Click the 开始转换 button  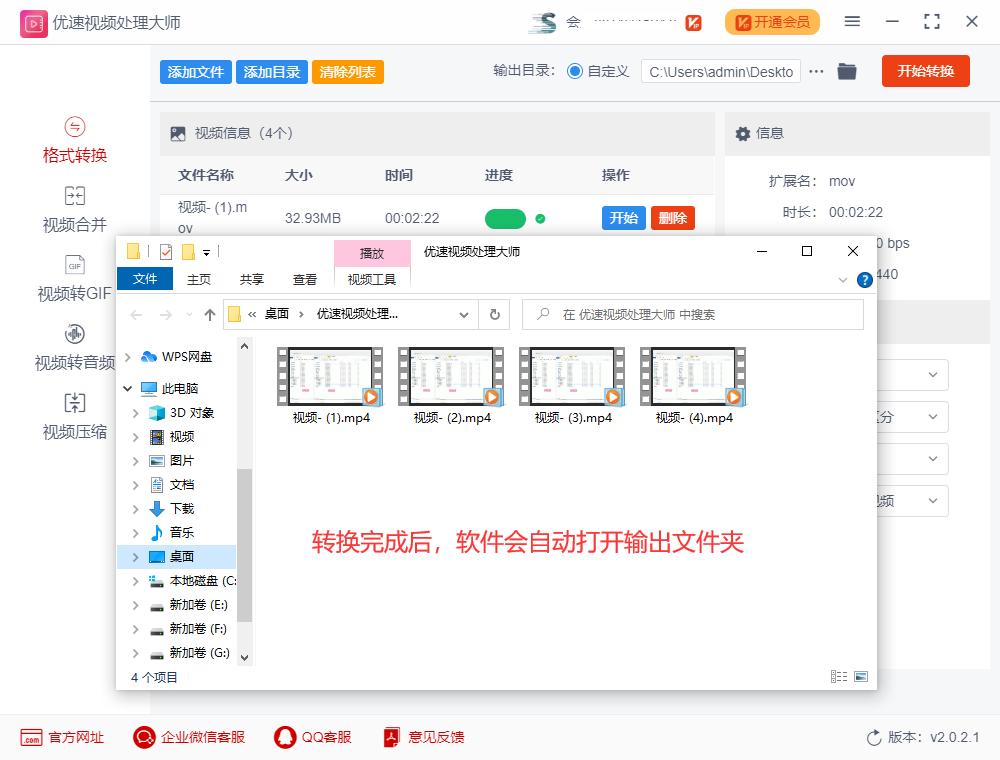925,71
